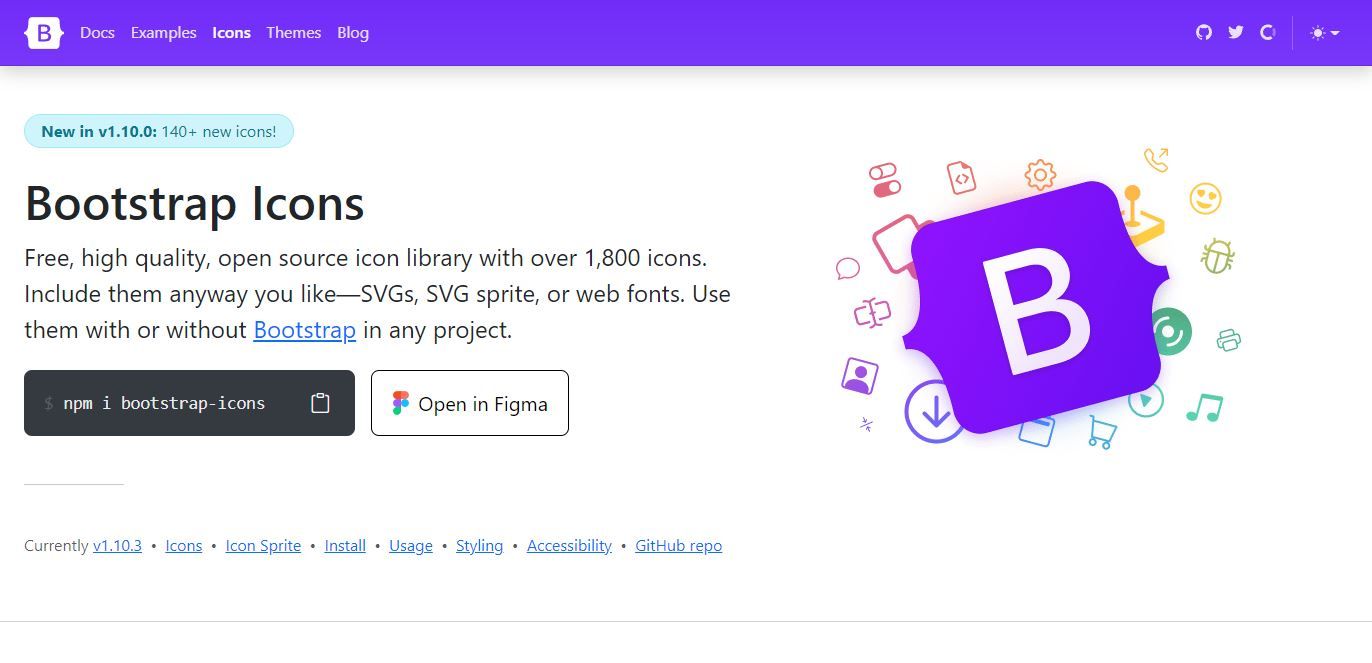
Task: Navigate to the Blog page
Action: point(353,33)
